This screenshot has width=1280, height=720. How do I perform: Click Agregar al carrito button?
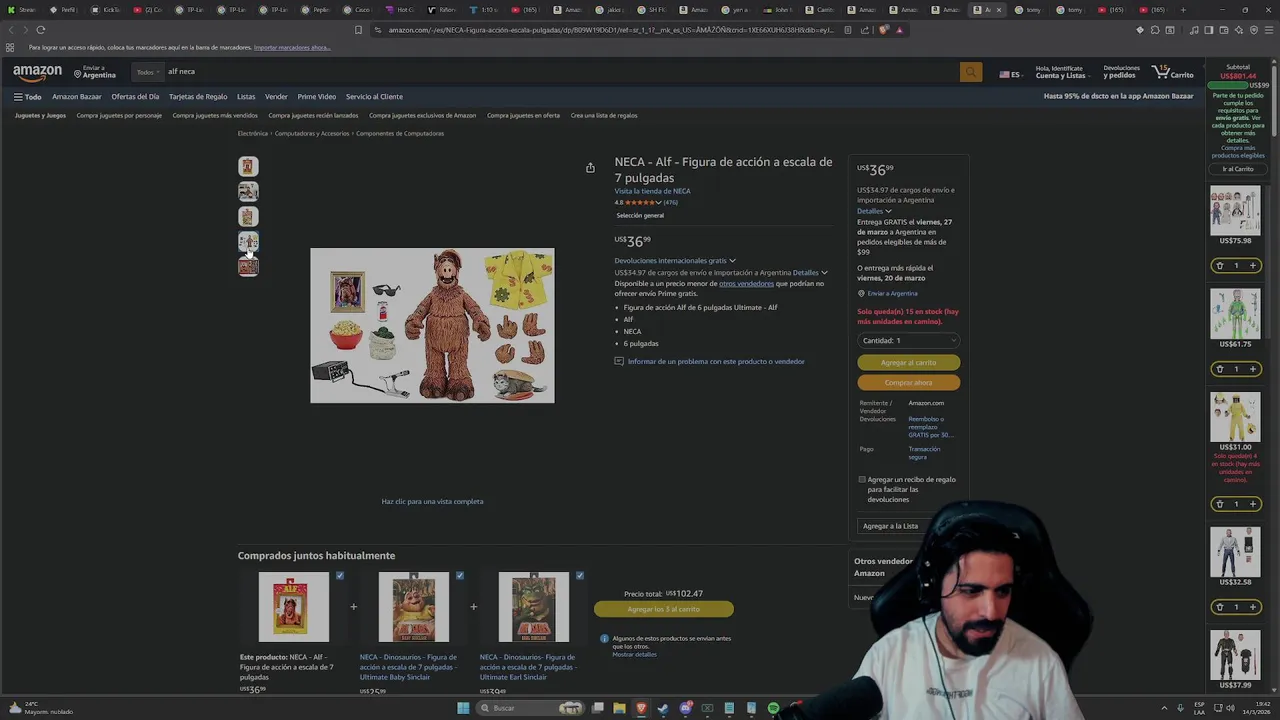coord(908,362)
